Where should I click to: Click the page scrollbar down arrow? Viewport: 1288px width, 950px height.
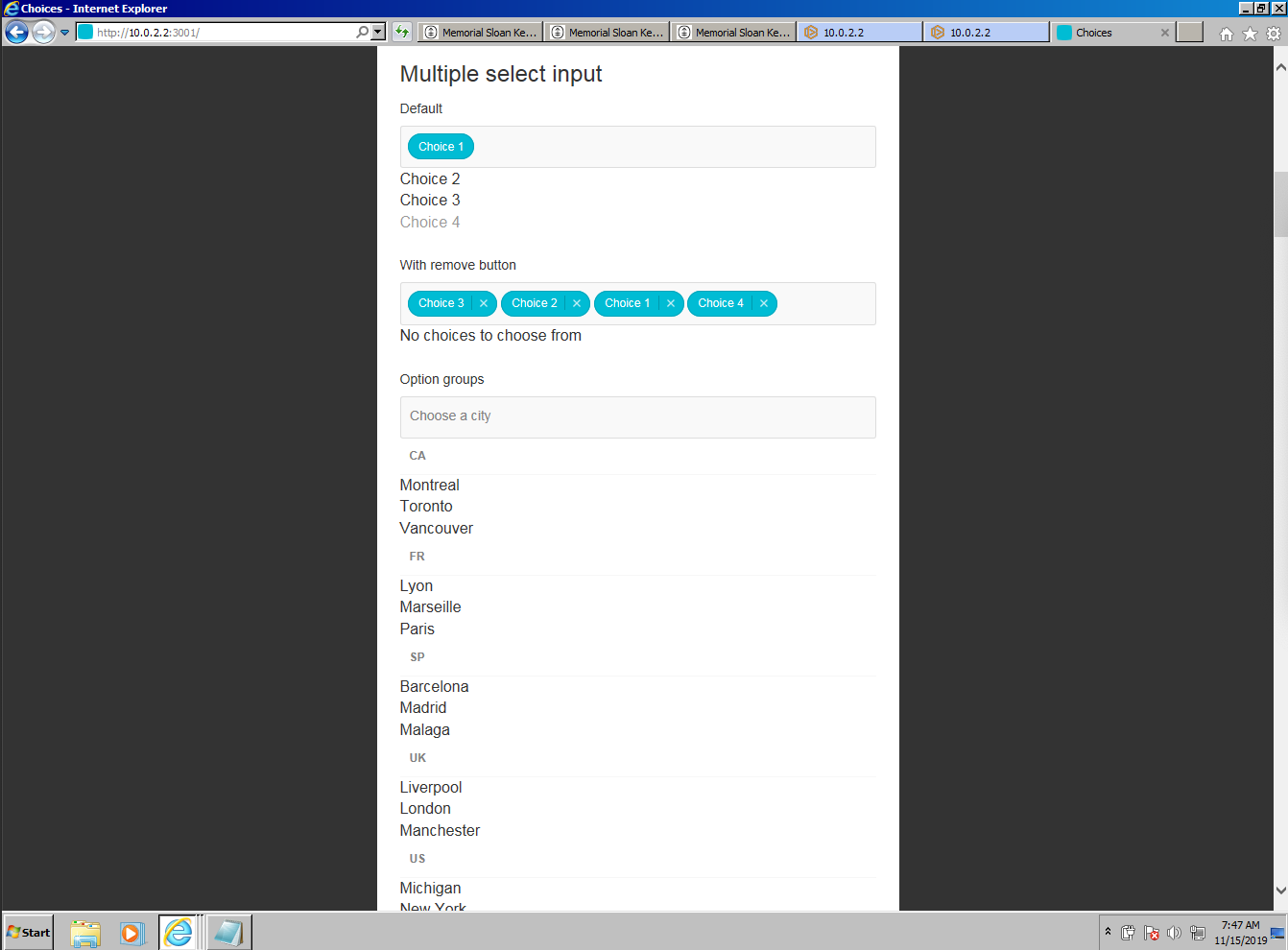1280,891
